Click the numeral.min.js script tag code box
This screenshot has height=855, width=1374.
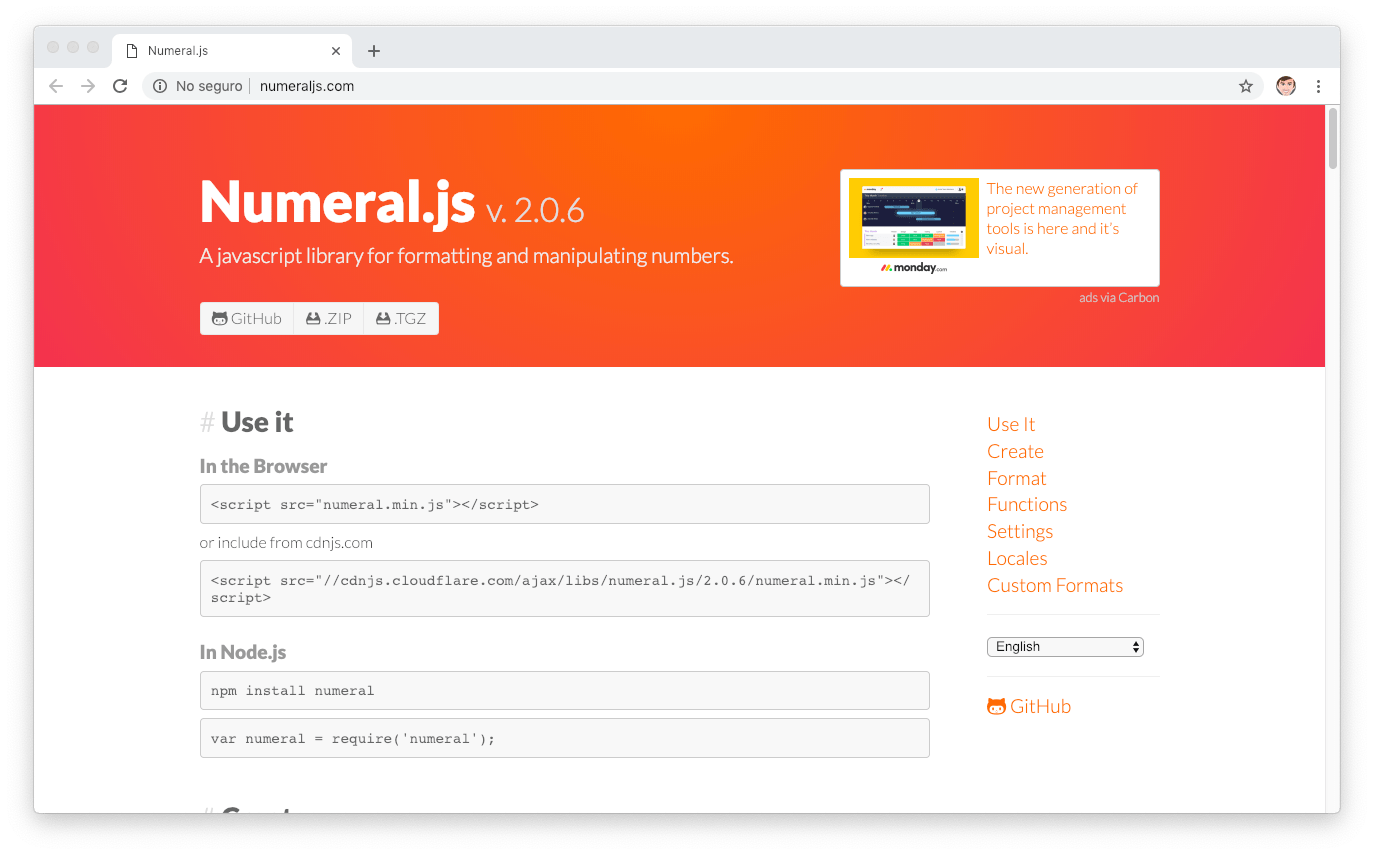[565, 504]
